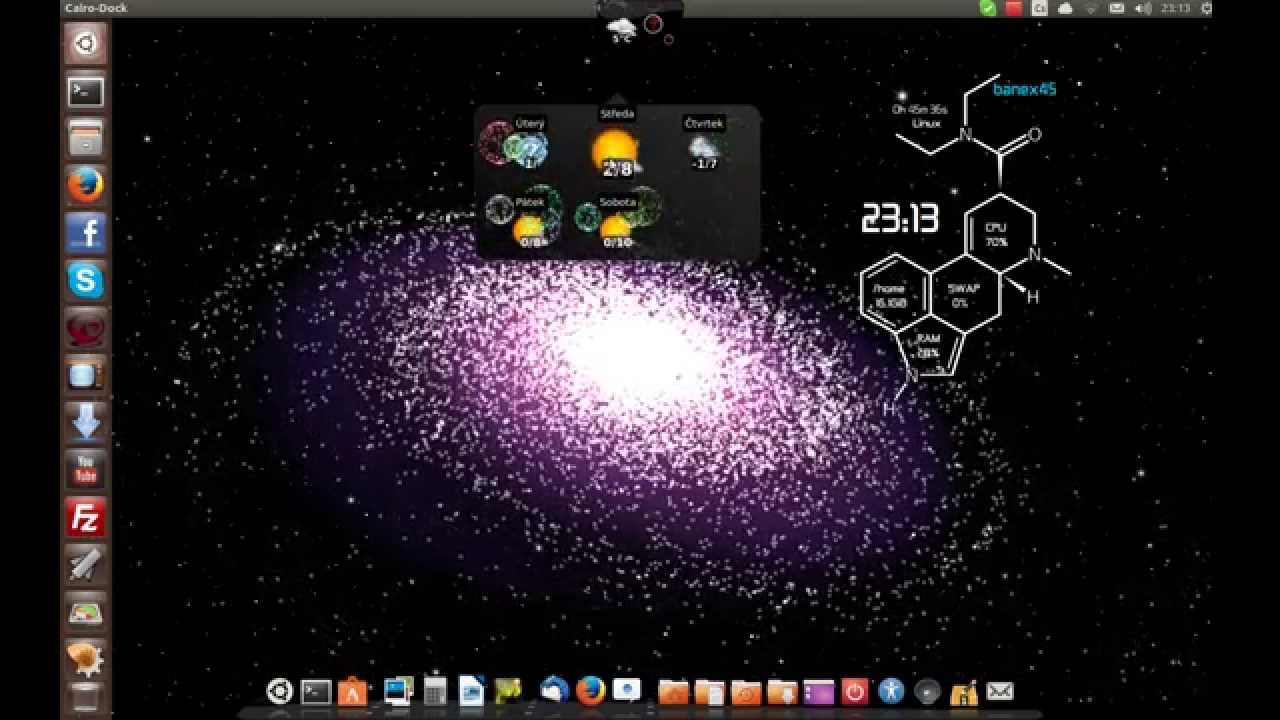The height and width of the screenshot is (720, 1280).
Task: Open the volume indicator in top panel
Action: (x=1144, y=8)
